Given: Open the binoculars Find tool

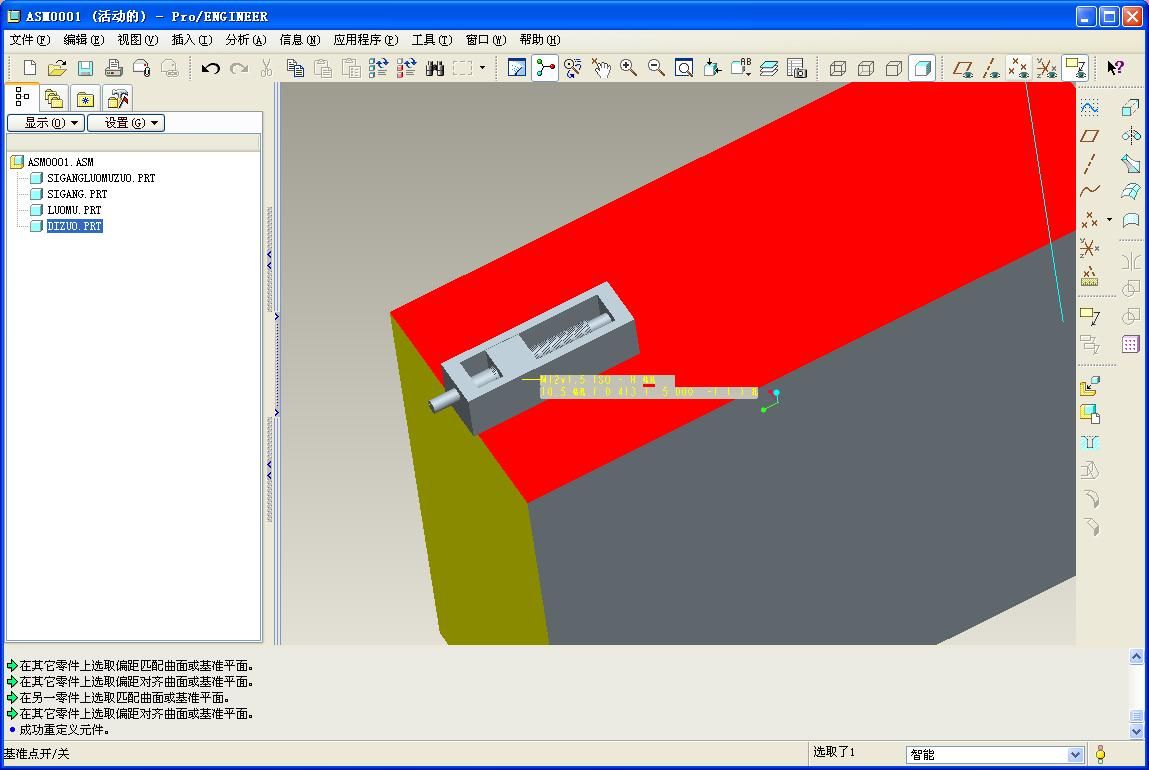Looking at the screenshot, I should click(x=434, y=68).
